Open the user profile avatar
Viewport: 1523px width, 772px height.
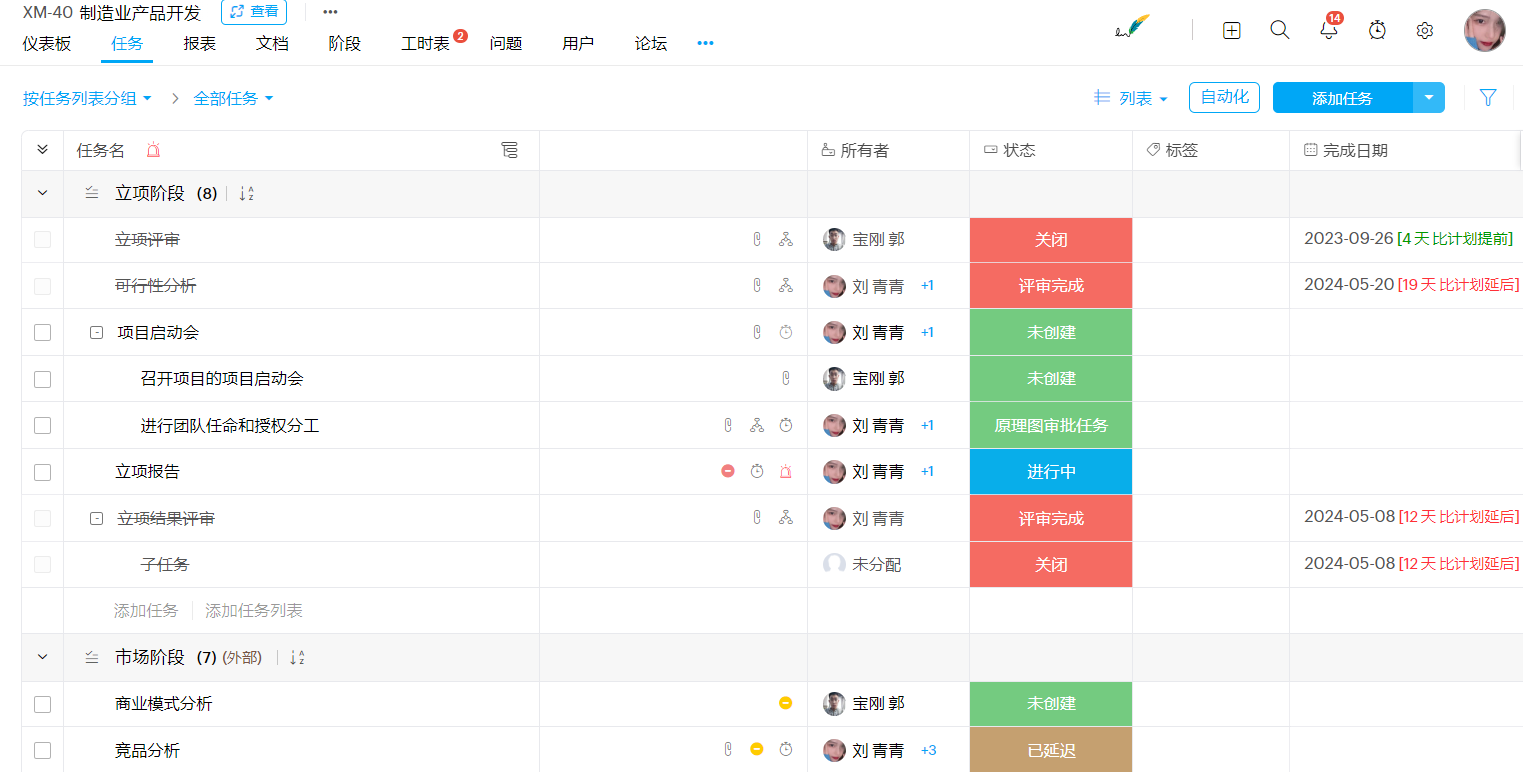(1485, 31)
